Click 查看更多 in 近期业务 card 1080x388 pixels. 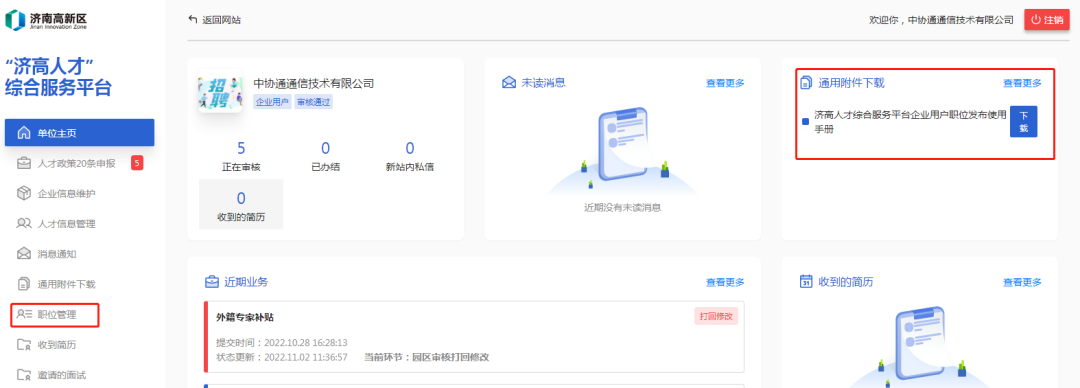pos(725,282)
